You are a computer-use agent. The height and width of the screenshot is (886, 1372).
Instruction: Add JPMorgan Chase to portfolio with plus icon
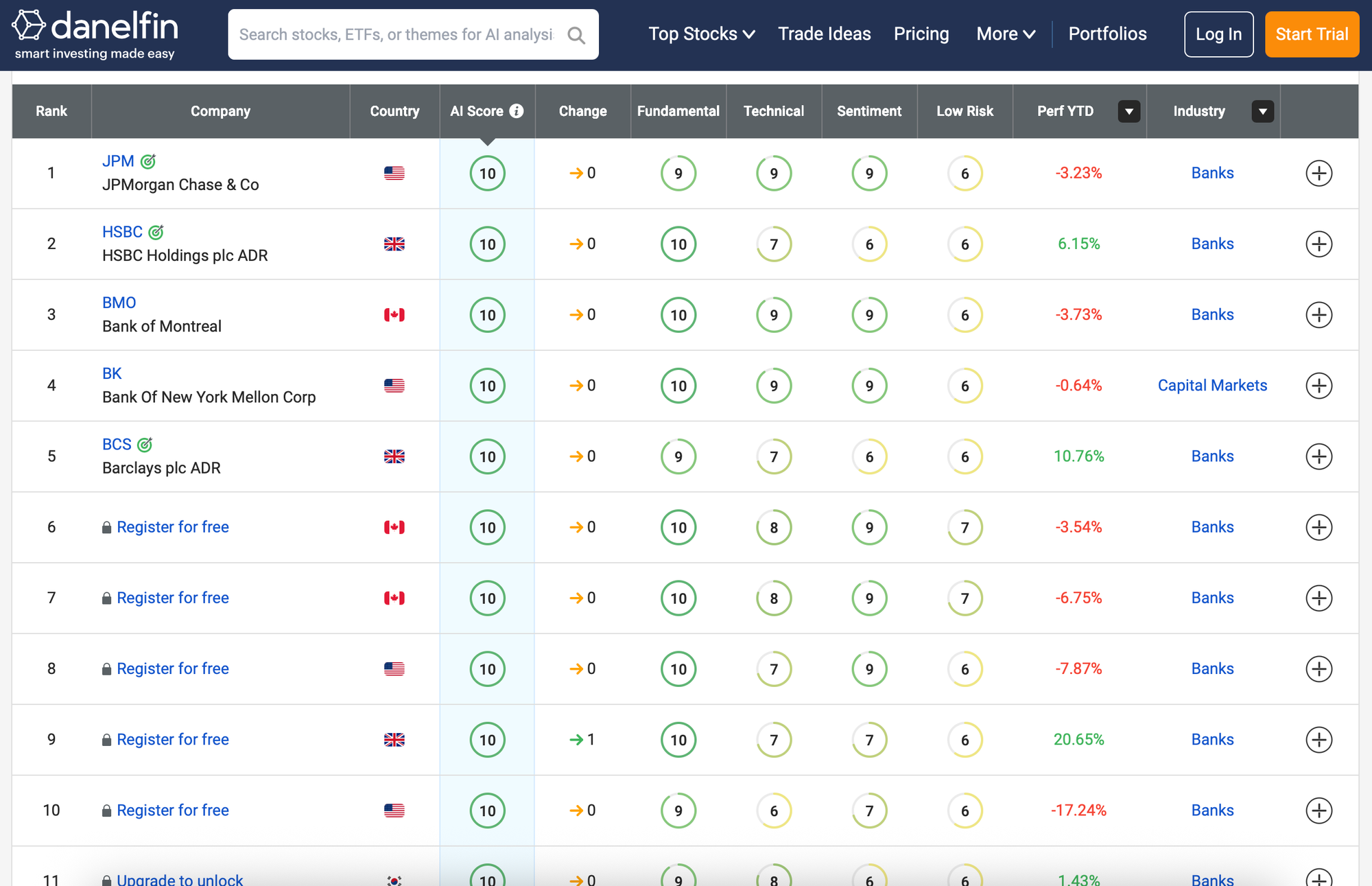[x=1318, y=173]
